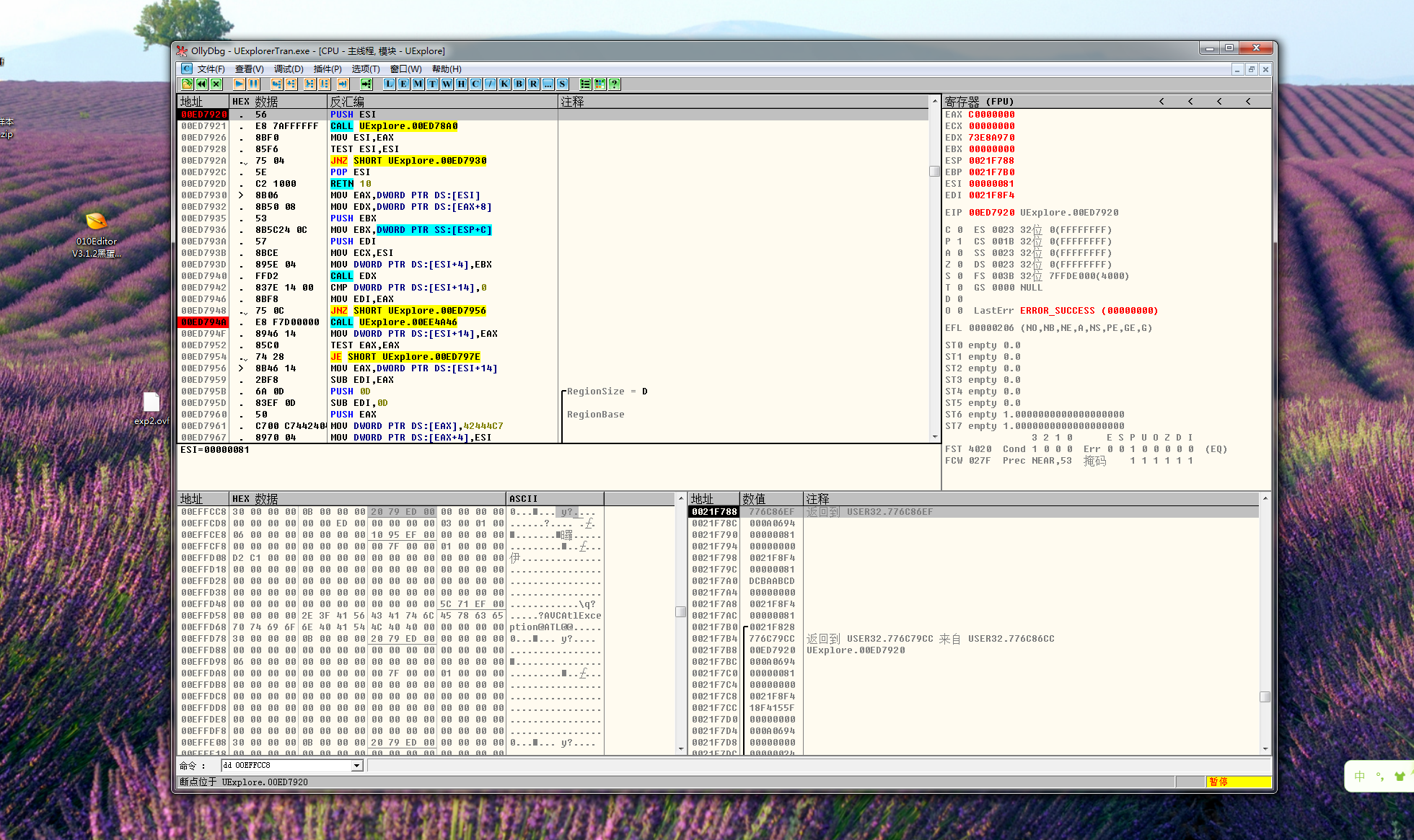Open the Call stack K window button
Viewport: 1414px width, 840px height.
[x=504, y=84]
